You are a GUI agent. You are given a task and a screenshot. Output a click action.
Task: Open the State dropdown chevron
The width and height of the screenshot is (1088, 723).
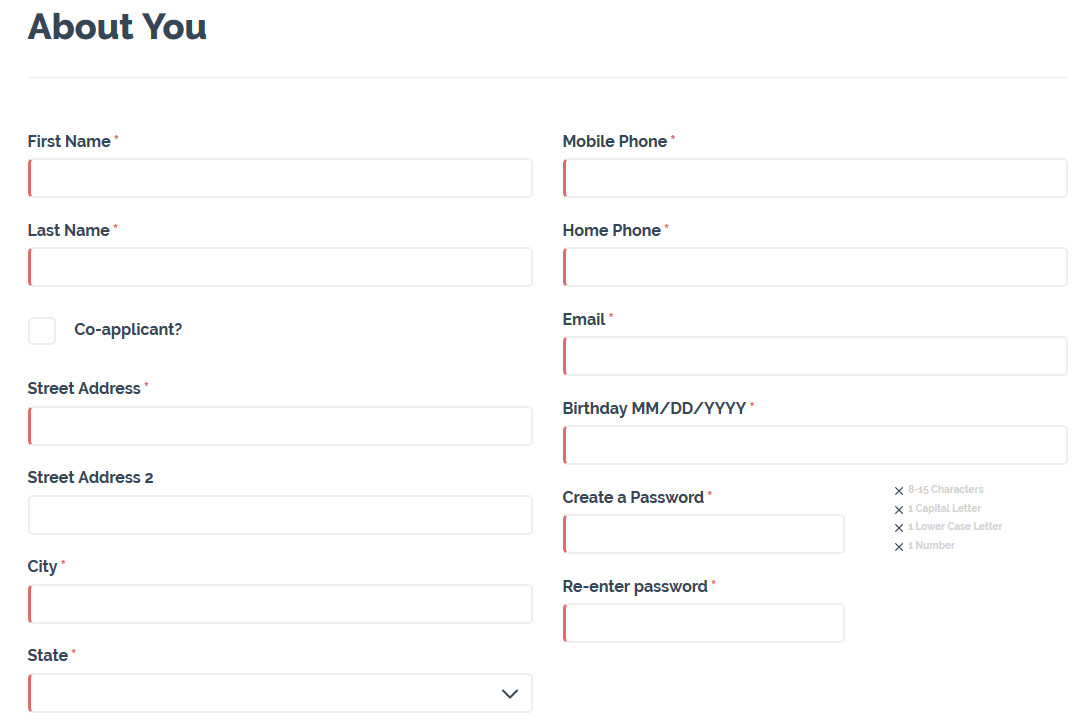[510, 693]
